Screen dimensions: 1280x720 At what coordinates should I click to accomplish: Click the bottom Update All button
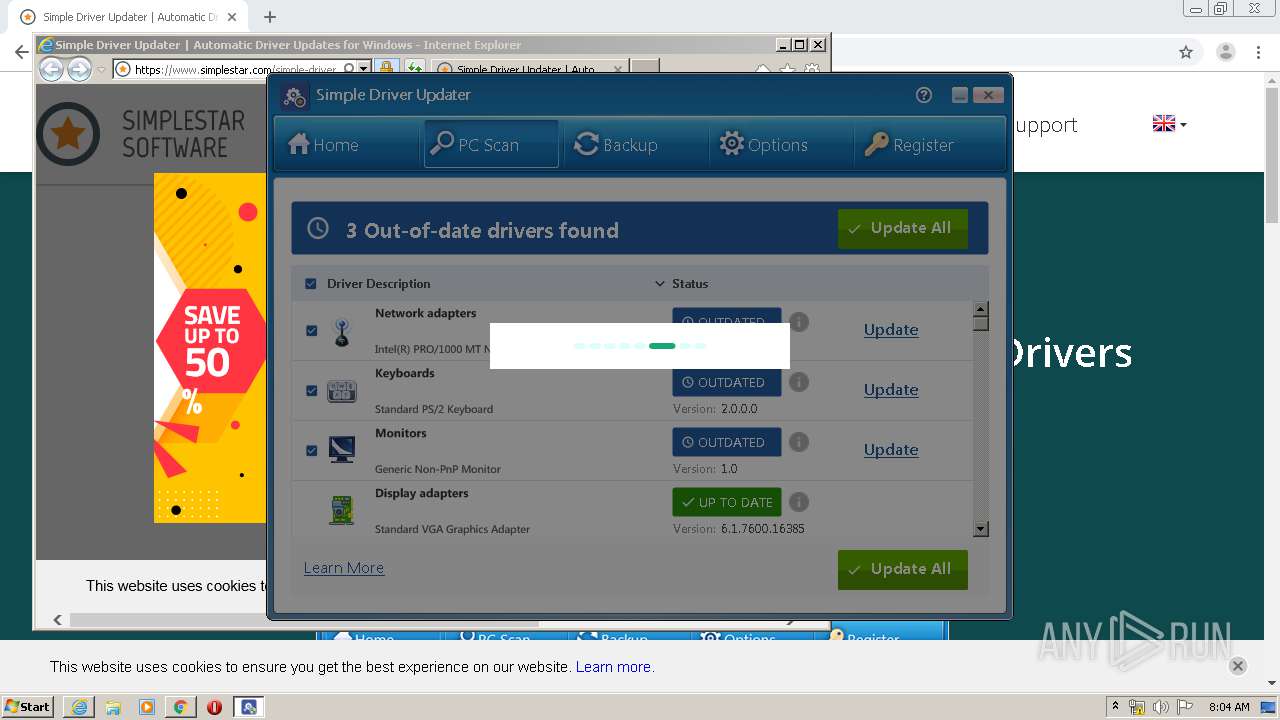(x=902, y=569)
